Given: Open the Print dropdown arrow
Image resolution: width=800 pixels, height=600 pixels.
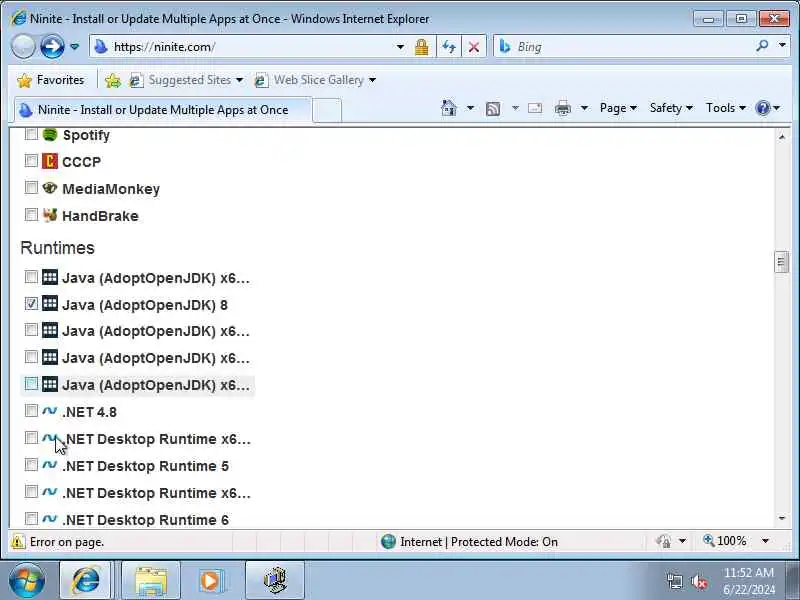Looking at the screenshot, I should 584,108.
